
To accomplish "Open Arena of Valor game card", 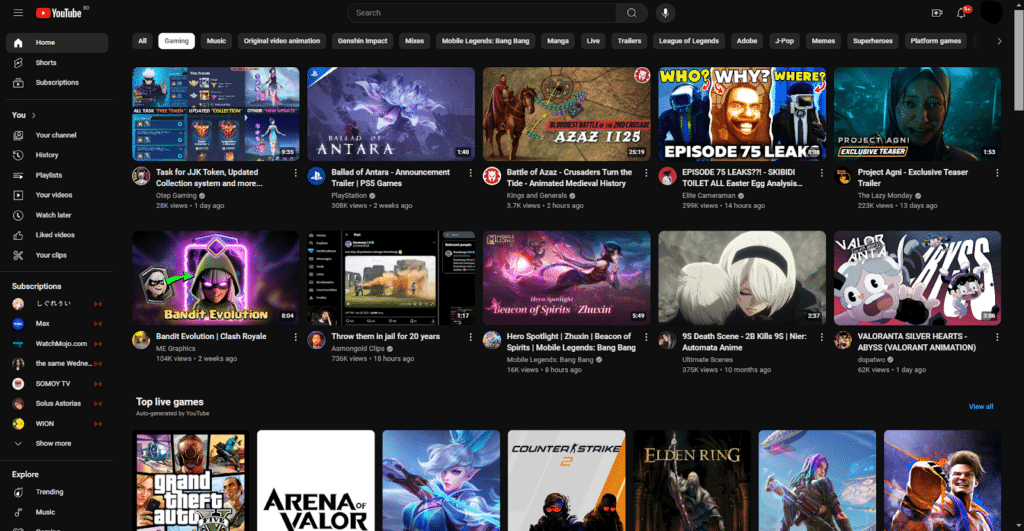I will (x=316, y=481).
